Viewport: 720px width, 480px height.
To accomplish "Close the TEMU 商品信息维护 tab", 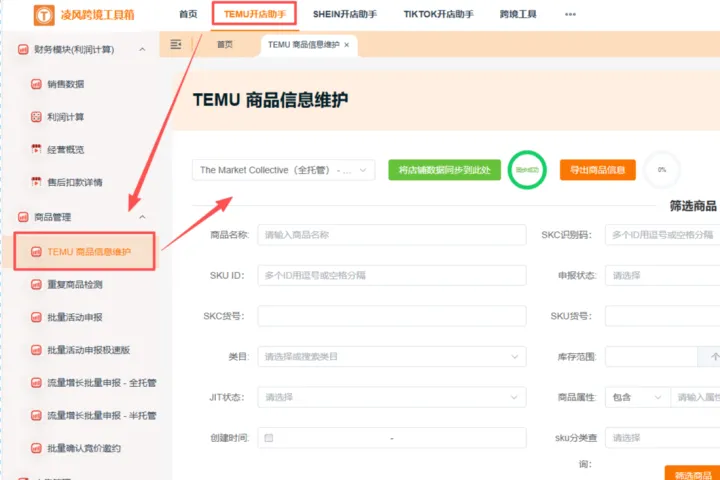I will [347, 45].
